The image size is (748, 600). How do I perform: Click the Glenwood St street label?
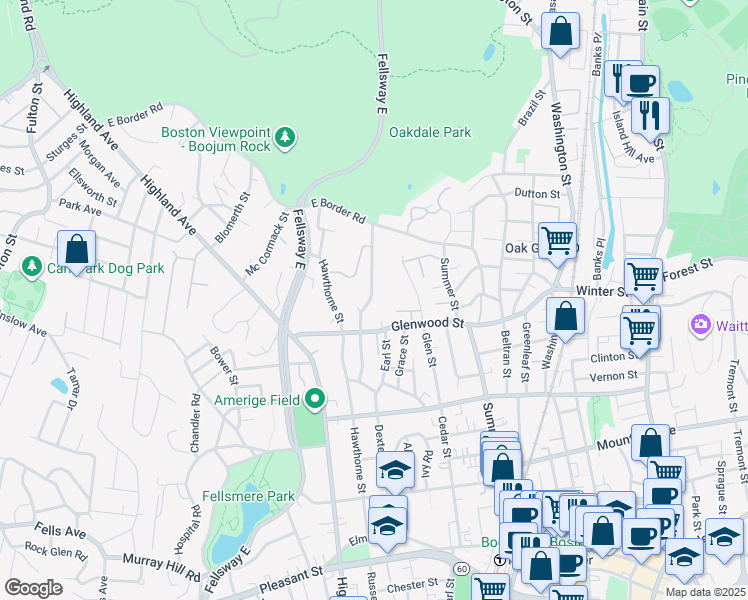427,324
